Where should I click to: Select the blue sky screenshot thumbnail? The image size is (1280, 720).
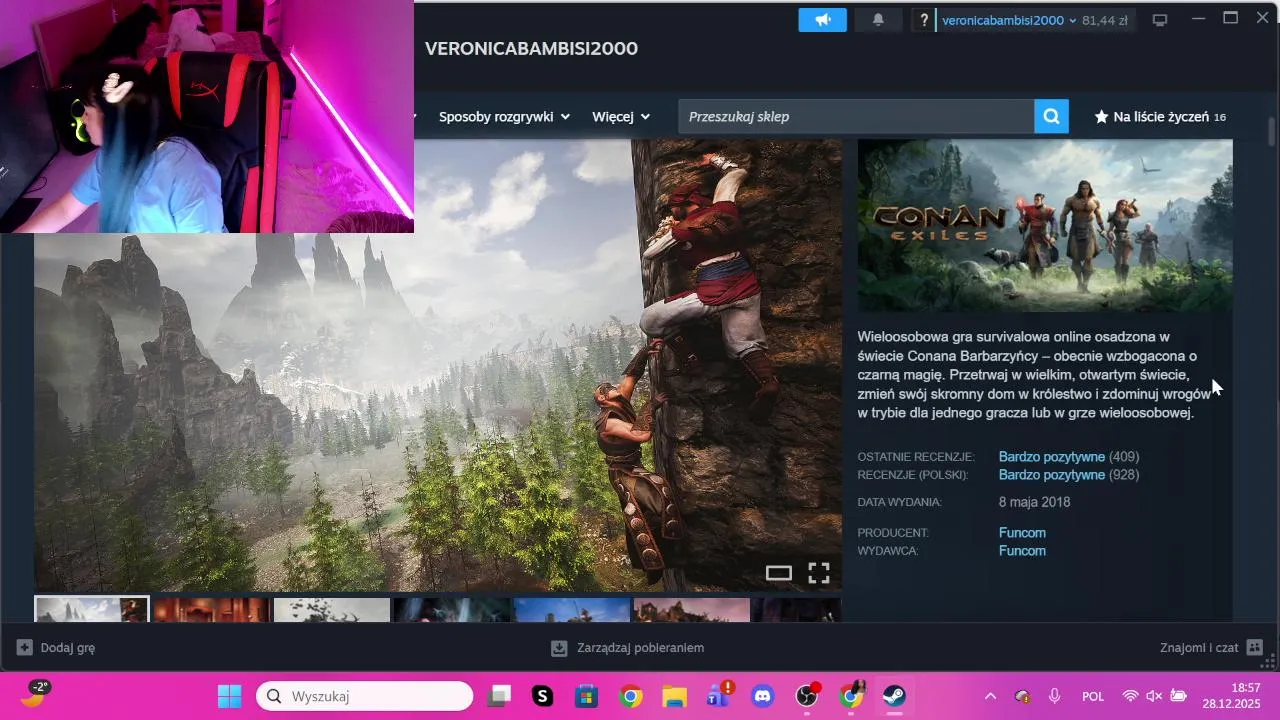click(x=571, y=610)
